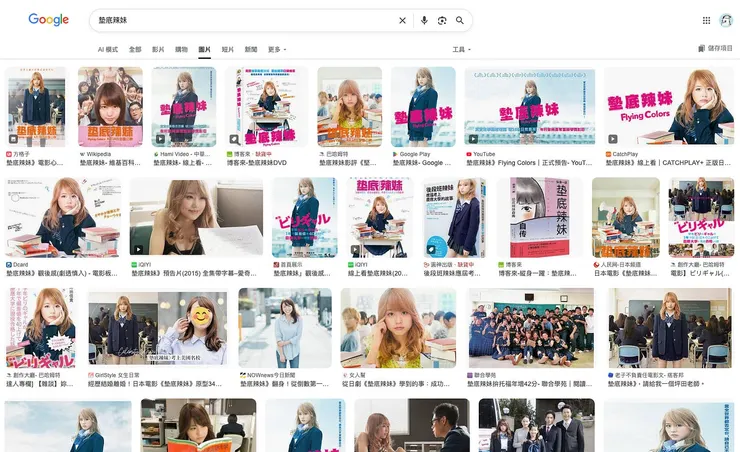Viewport: 740px width, 452px height.
Task: Select the 圖片 tab
Action: pos(204,49)
